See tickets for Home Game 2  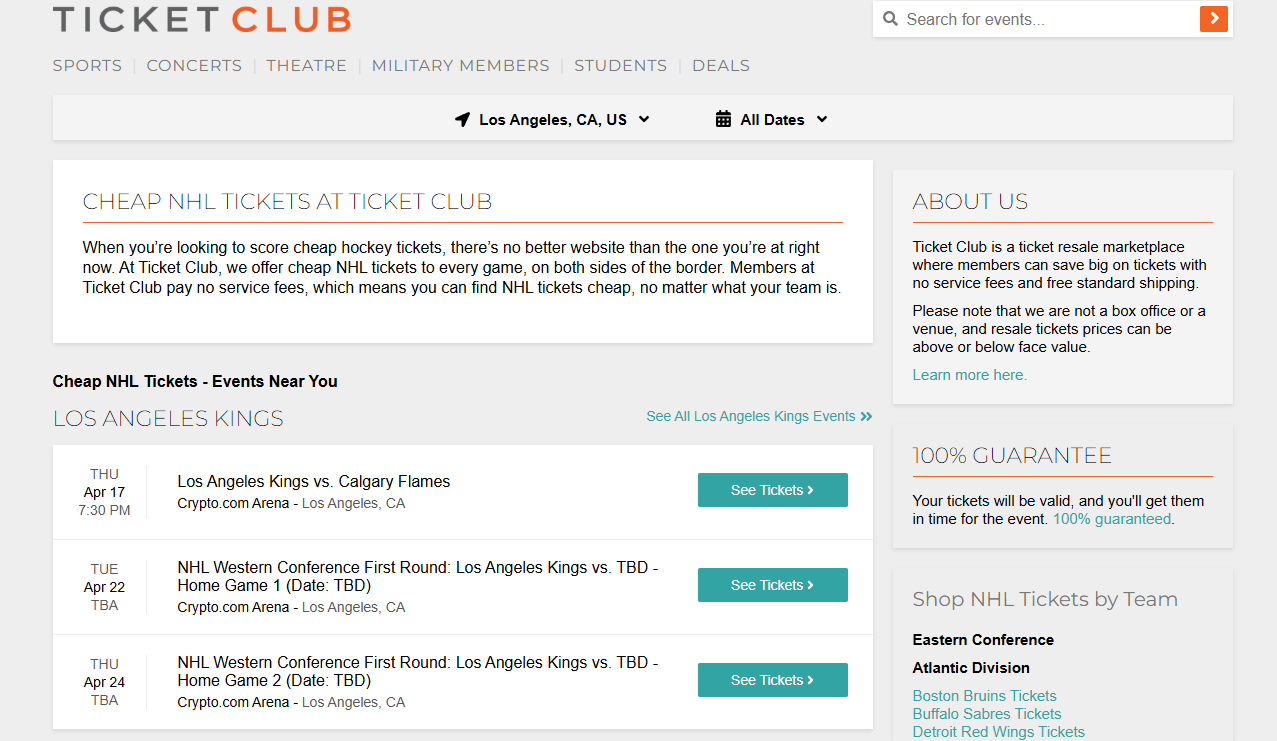[x=772, y=680]
